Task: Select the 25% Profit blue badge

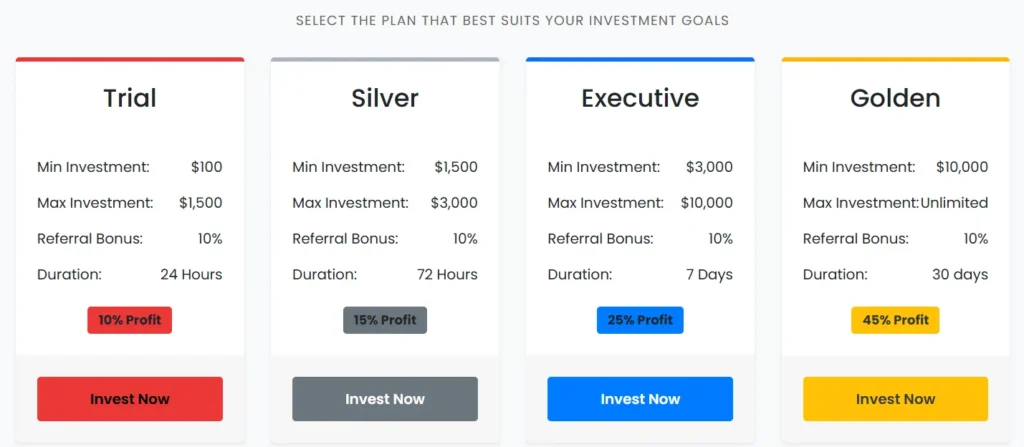Action: pyautogui.click(x=640, y=320)
